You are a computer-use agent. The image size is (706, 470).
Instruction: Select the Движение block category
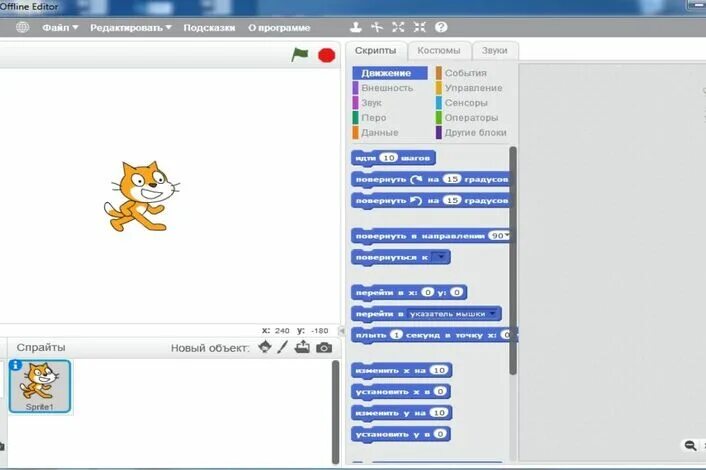(390, 73)
